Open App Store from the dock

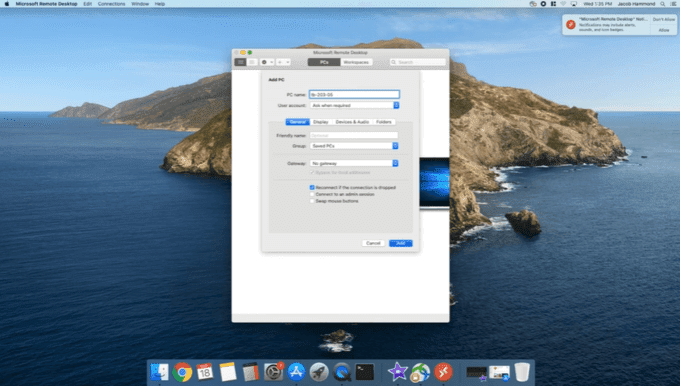[296, 372]
